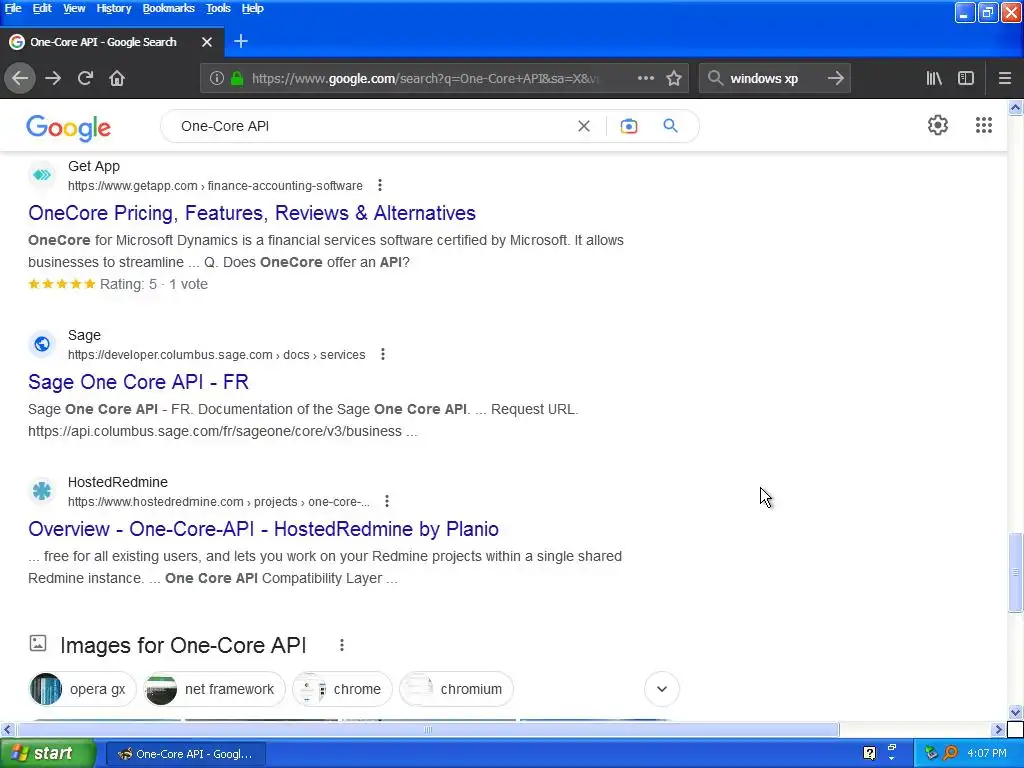The image size is (1024, 768).
Task: Expand the image filter chips chevron
Action: point(662,689)
